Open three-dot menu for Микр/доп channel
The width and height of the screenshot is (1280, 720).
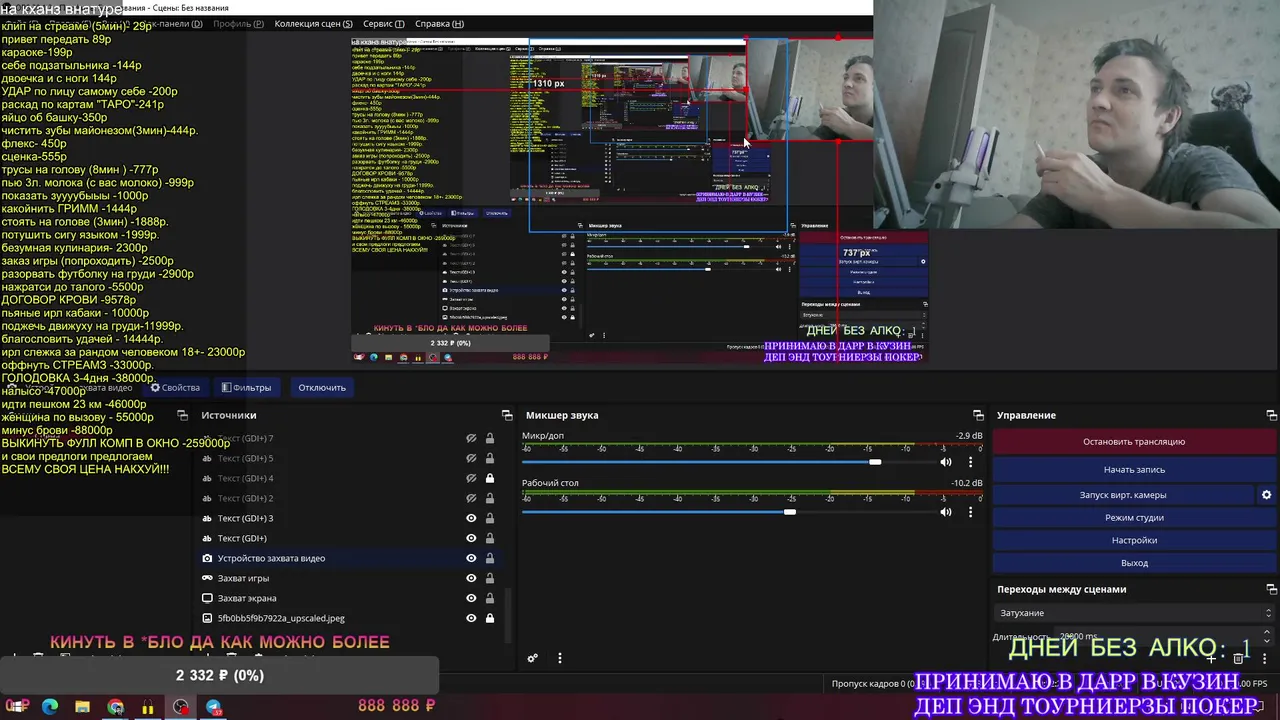(970, 462)
